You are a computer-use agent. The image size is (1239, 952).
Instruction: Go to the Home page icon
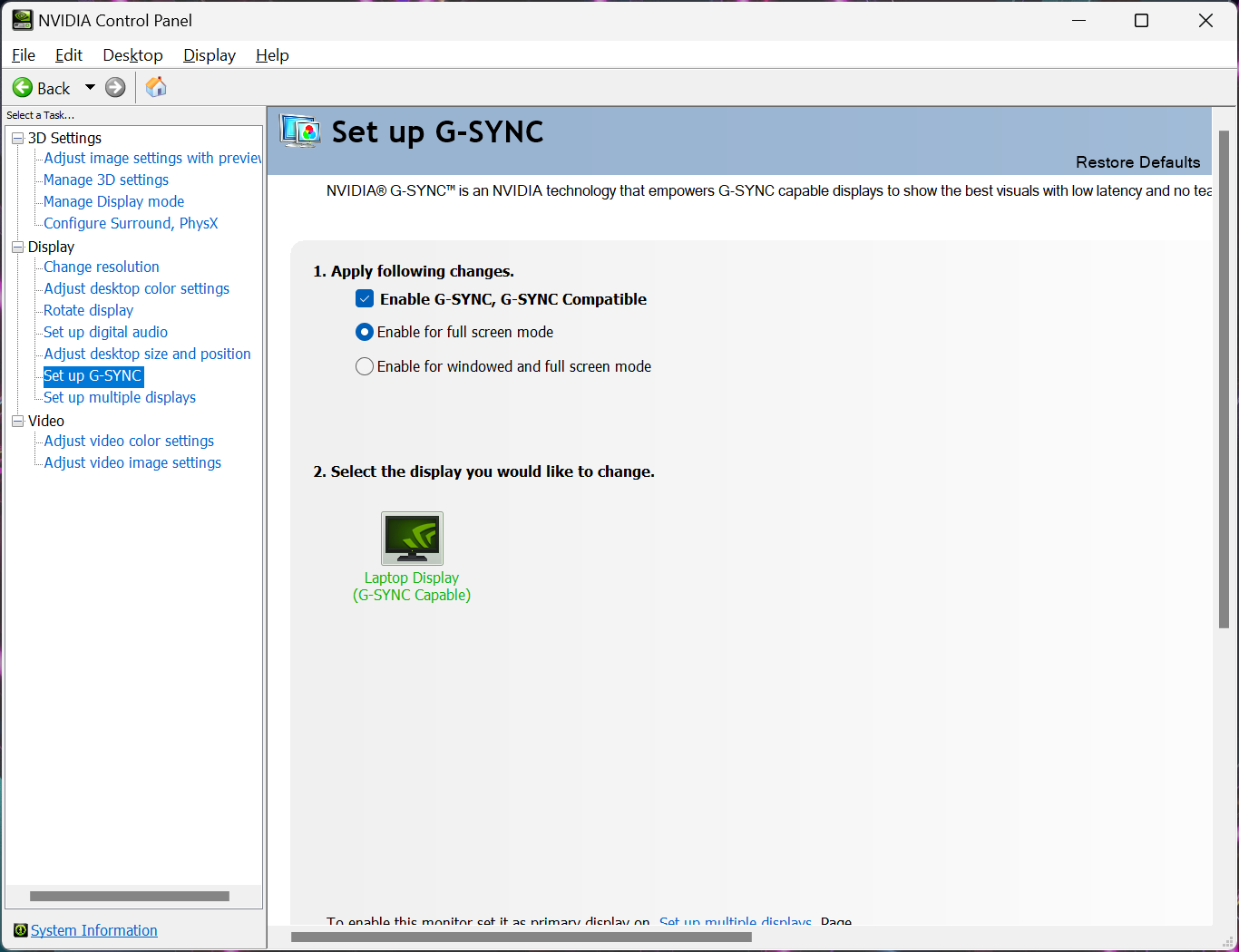156,87
